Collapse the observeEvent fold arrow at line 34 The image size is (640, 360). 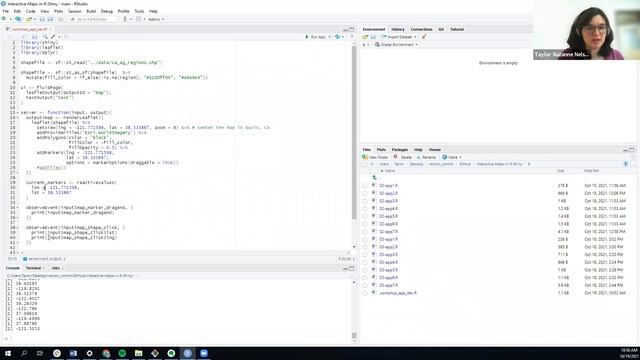tap(18, 208)
